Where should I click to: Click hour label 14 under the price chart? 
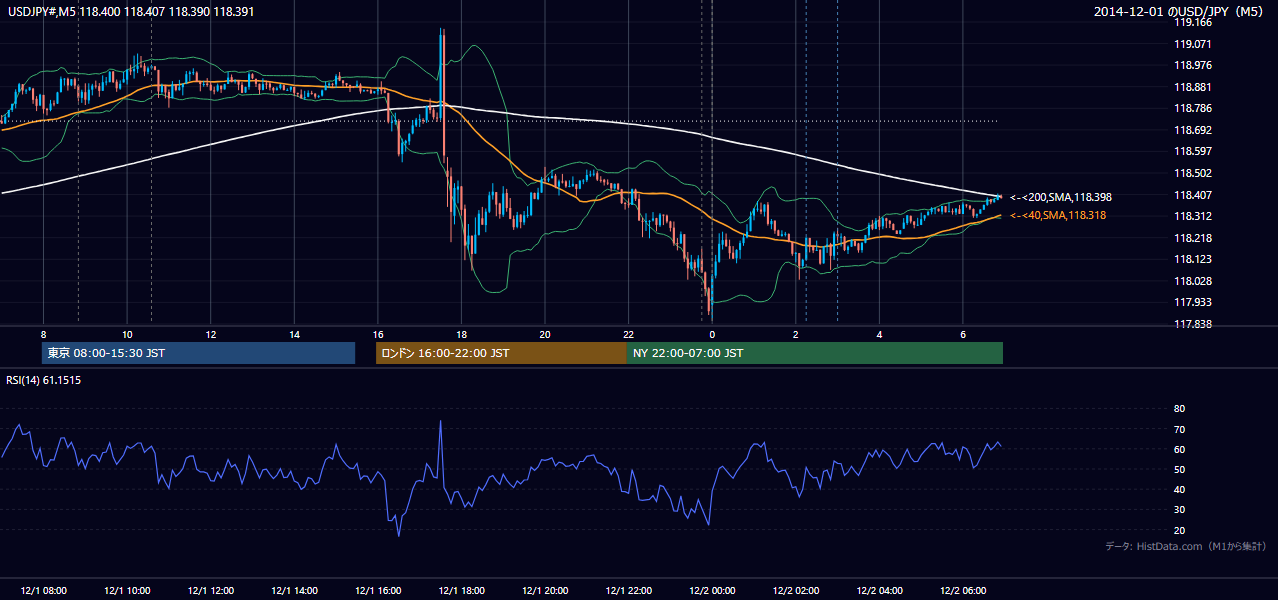[294, 334]
